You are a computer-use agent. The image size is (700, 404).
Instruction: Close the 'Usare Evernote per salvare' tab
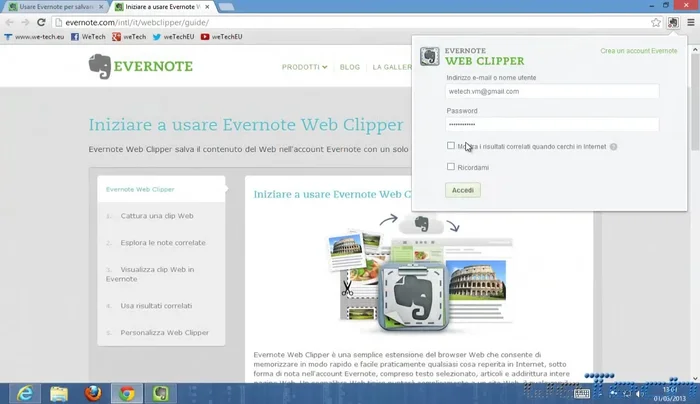coord(101,7)
